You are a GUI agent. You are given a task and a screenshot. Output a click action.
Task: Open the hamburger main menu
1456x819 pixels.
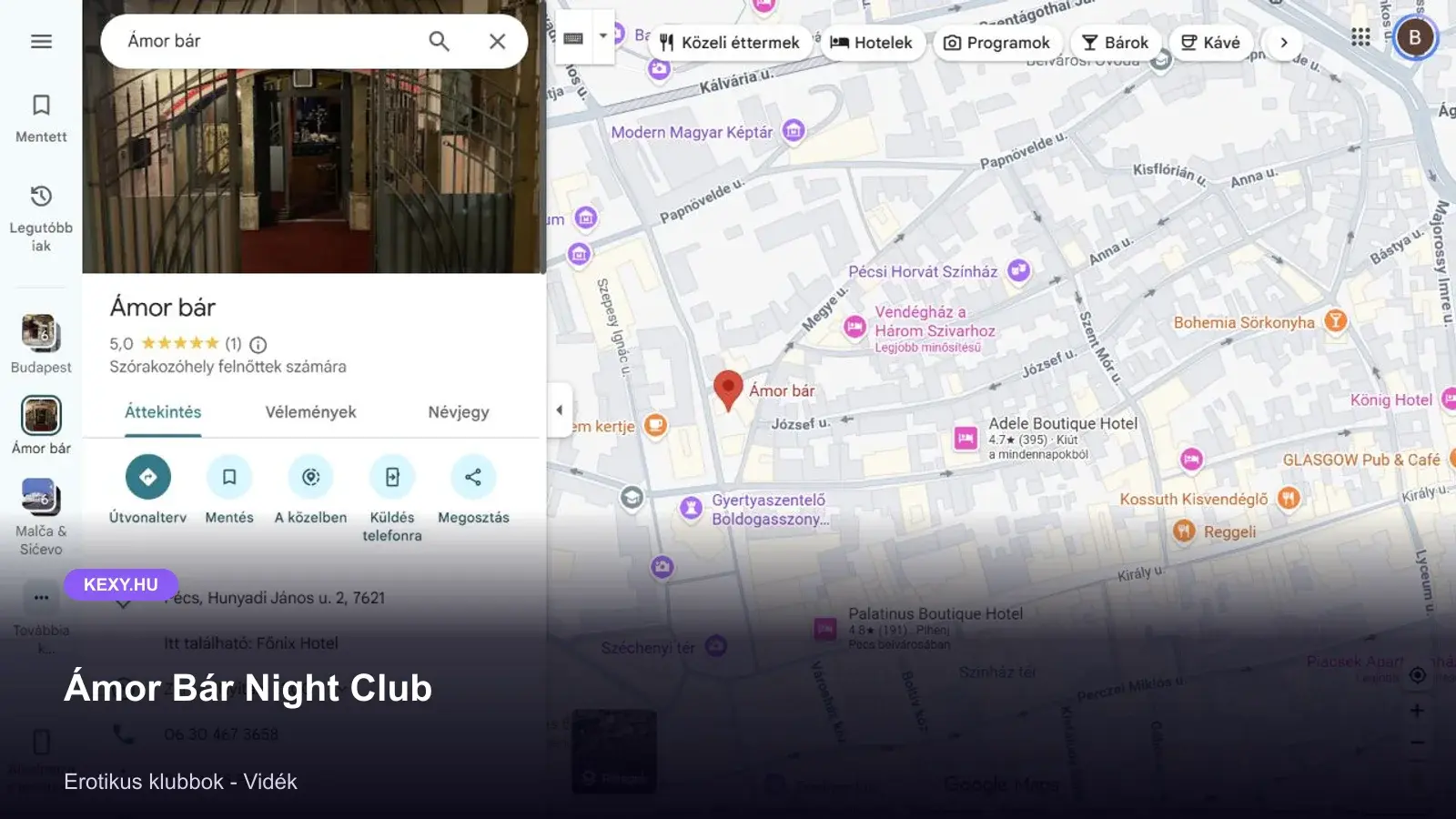pyautogui.click(x=41, y=41)
